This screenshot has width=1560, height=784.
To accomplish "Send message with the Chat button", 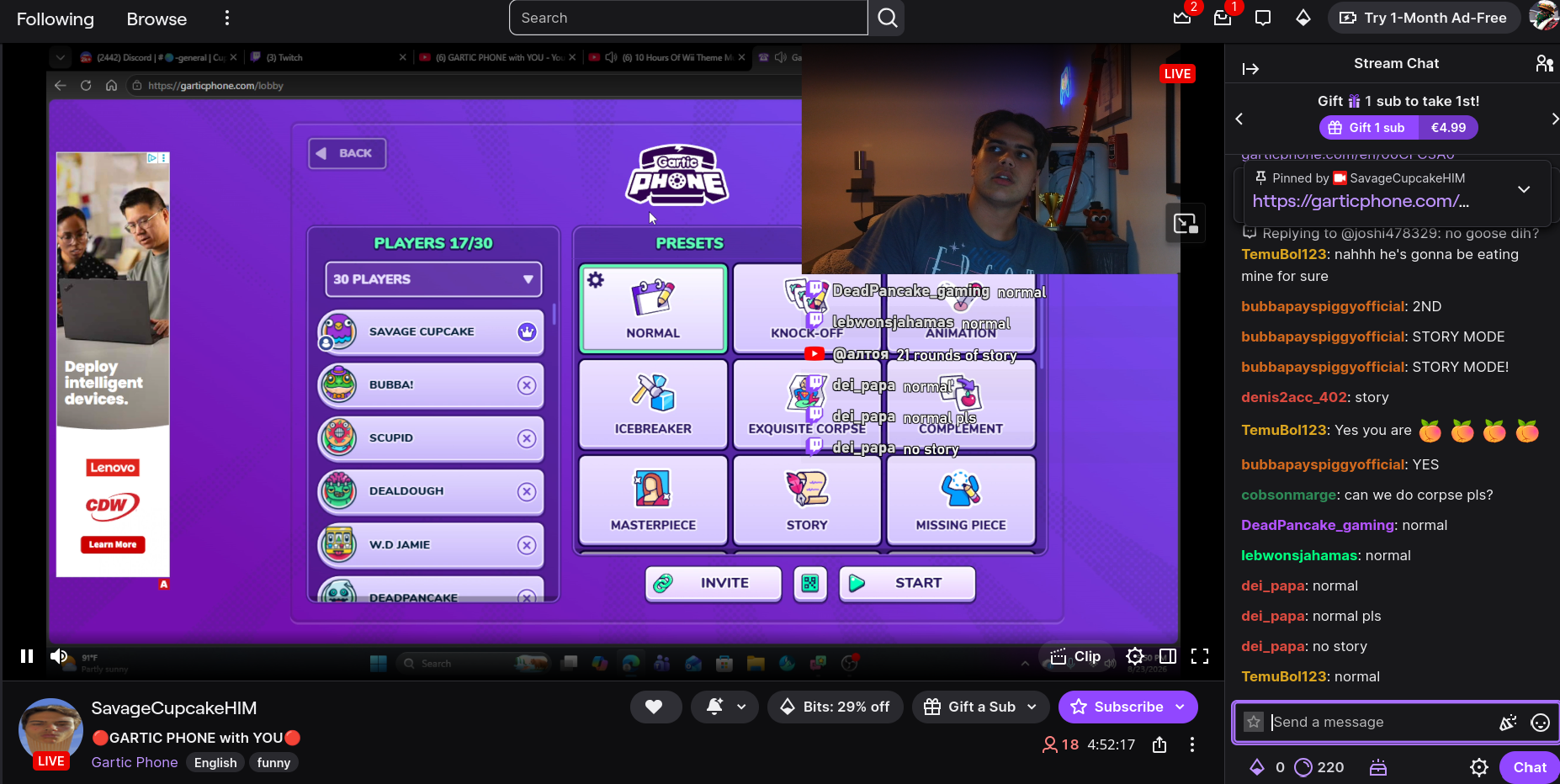I will (x=1529, y=767).
